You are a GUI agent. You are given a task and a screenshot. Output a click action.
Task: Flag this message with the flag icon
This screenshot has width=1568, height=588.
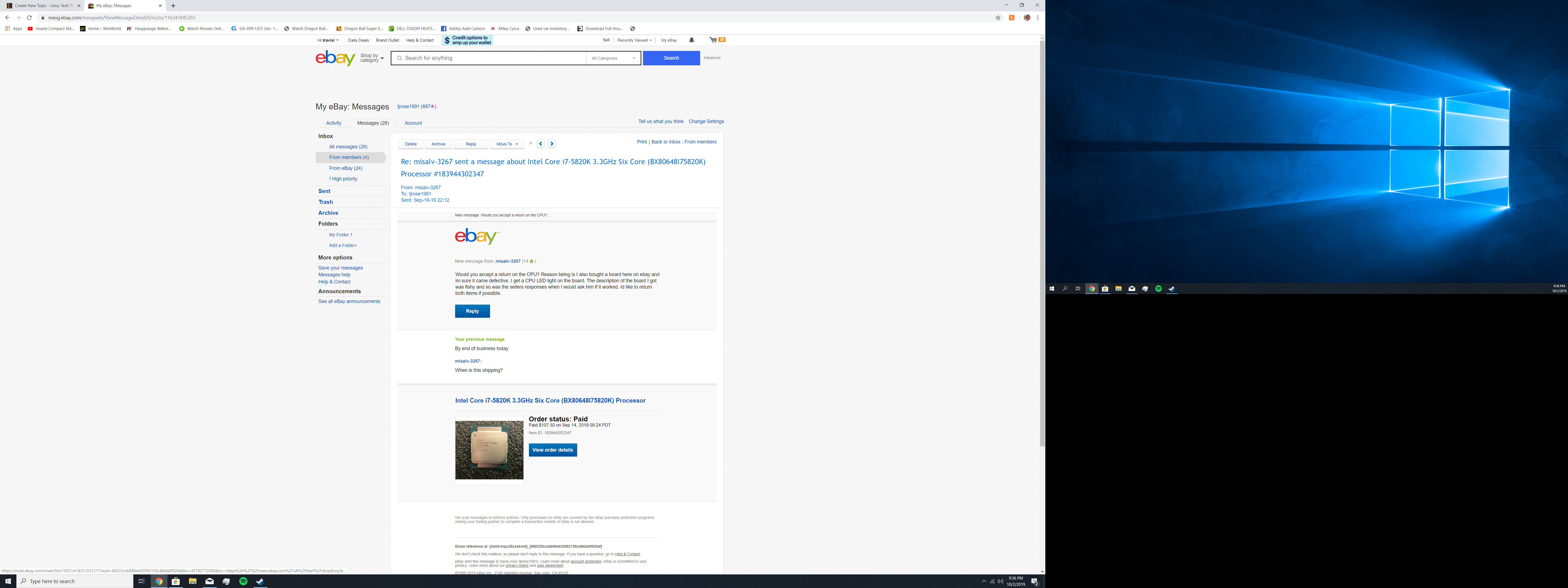point(530,144)
